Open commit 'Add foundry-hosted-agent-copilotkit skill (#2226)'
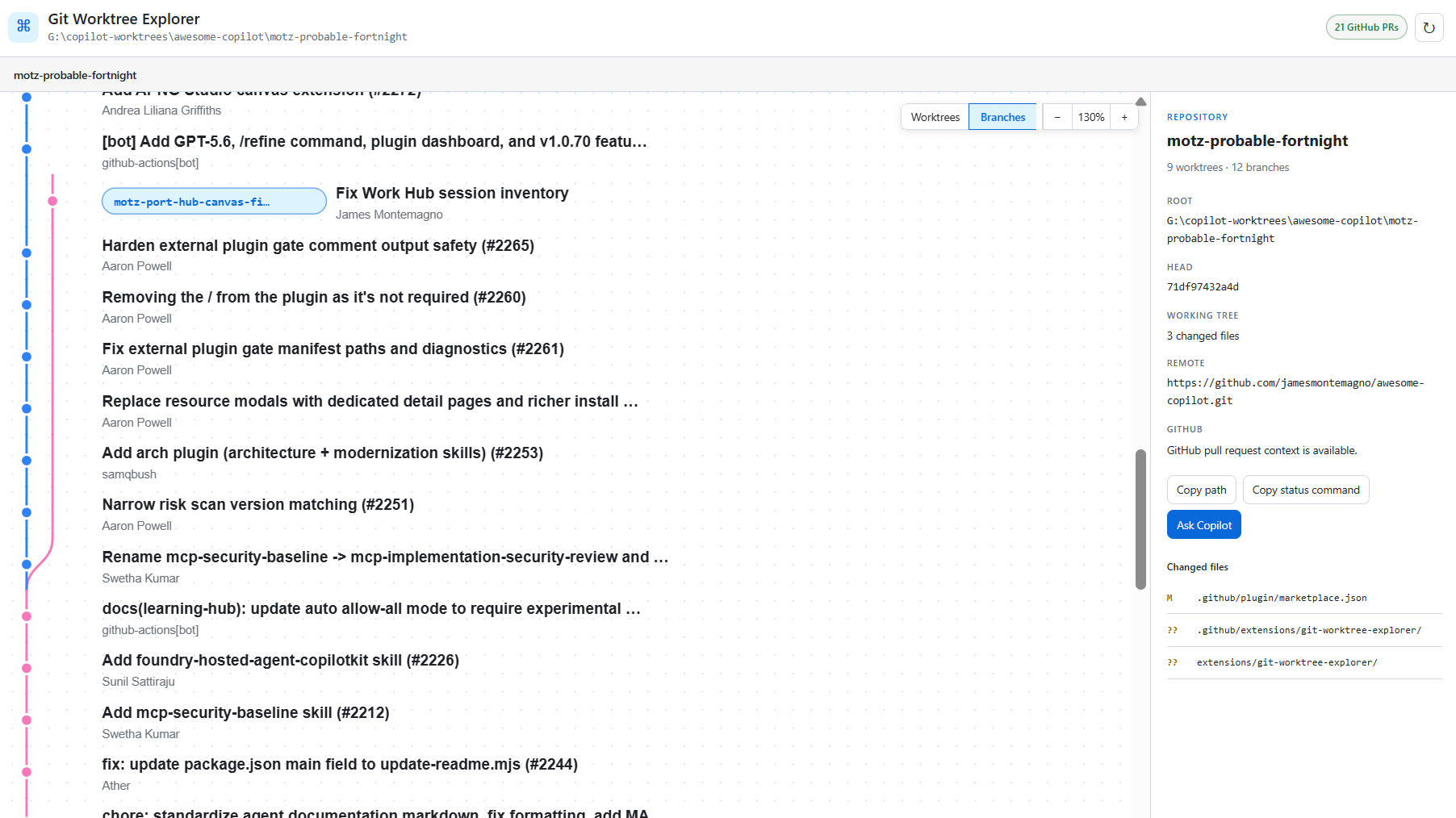1456x818 pixels. 281,661
